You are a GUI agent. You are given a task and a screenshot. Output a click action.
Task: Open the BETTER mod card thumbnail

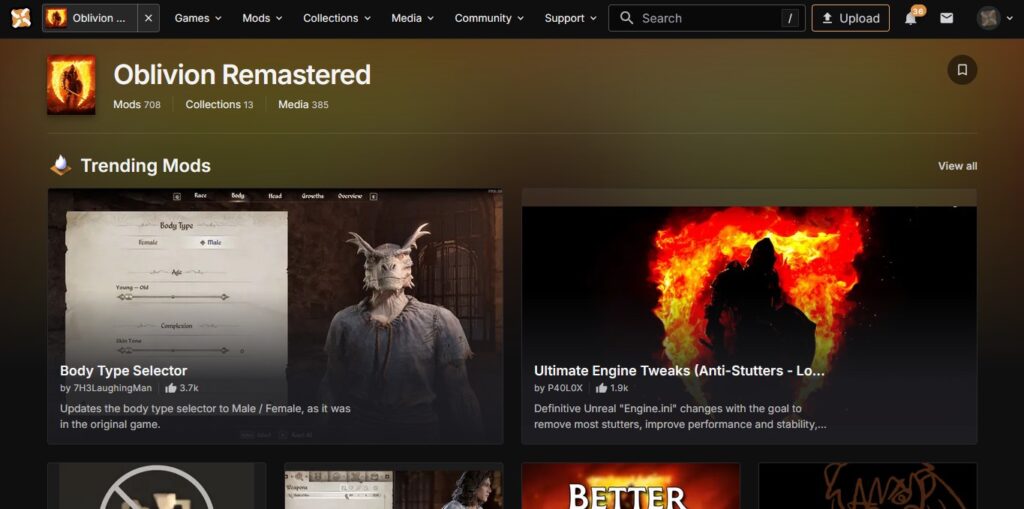tap(631, 486)
